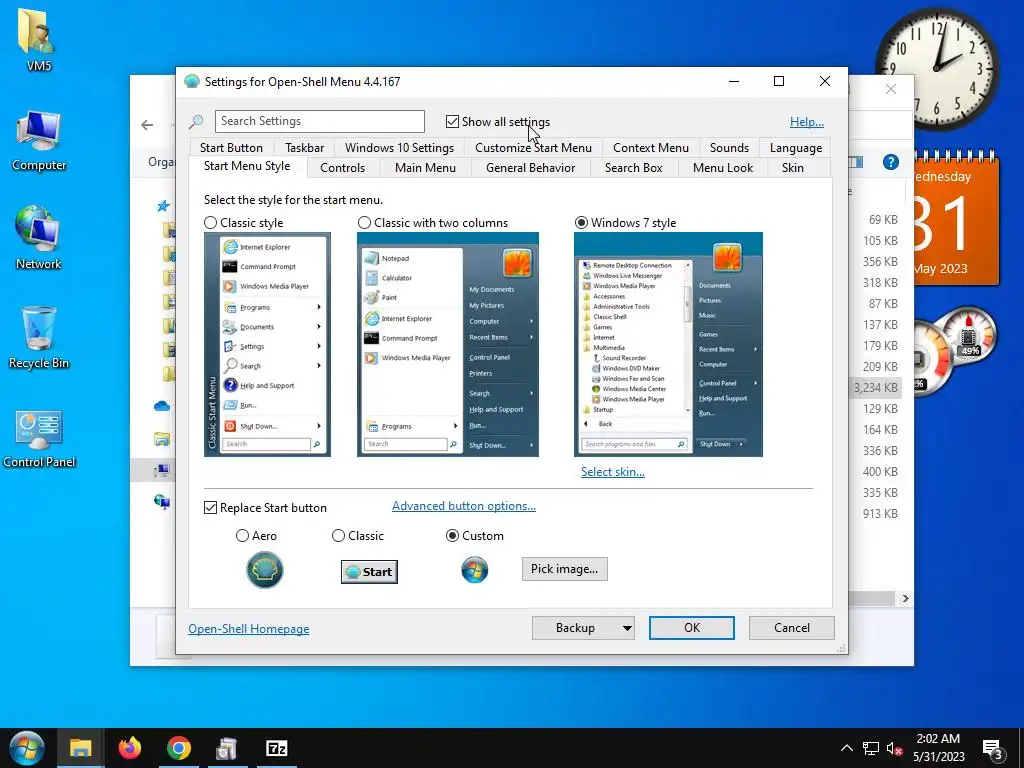
Task: Open the Search Box tab
Action: tap(633, 168)
